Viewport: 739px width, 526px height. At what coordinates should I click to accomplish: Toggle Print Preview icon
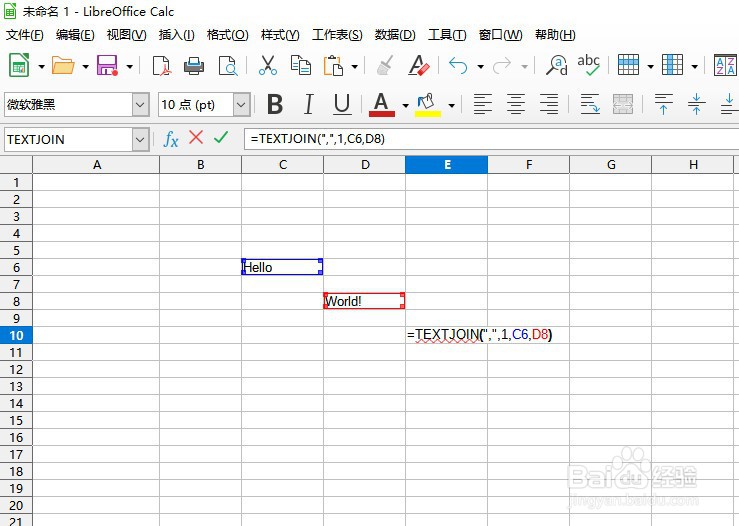point(228,66)
